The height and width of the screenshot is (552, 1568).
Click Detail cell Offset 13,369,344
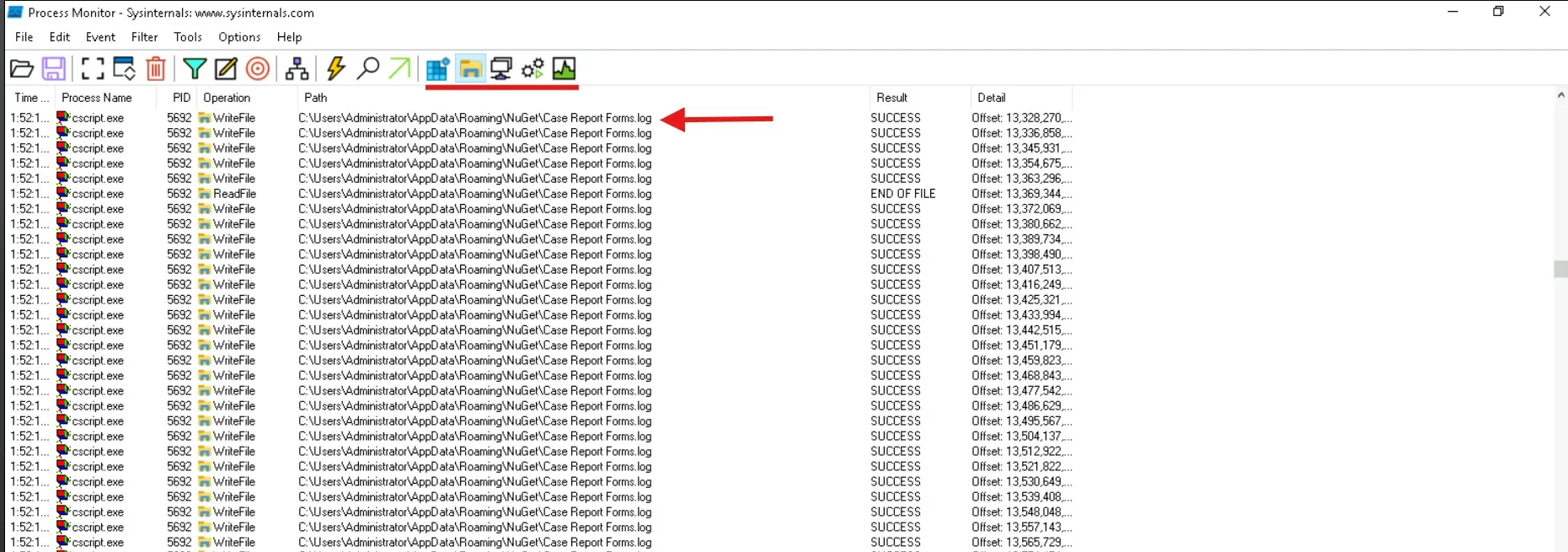1022,194
